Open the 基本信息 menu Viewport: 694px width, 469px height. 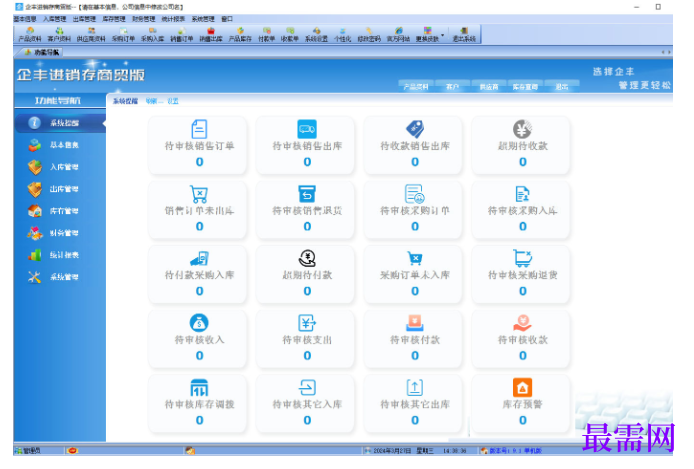click(25, 19)
